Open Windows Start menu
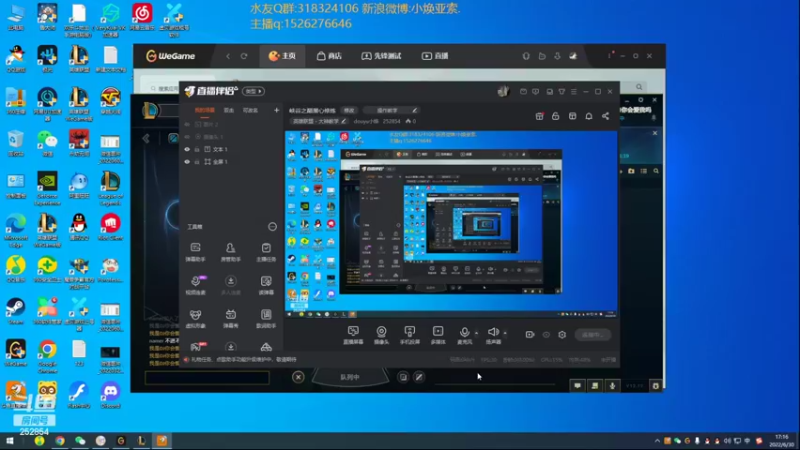Viewport: 800px width, 450px height. 10,441
